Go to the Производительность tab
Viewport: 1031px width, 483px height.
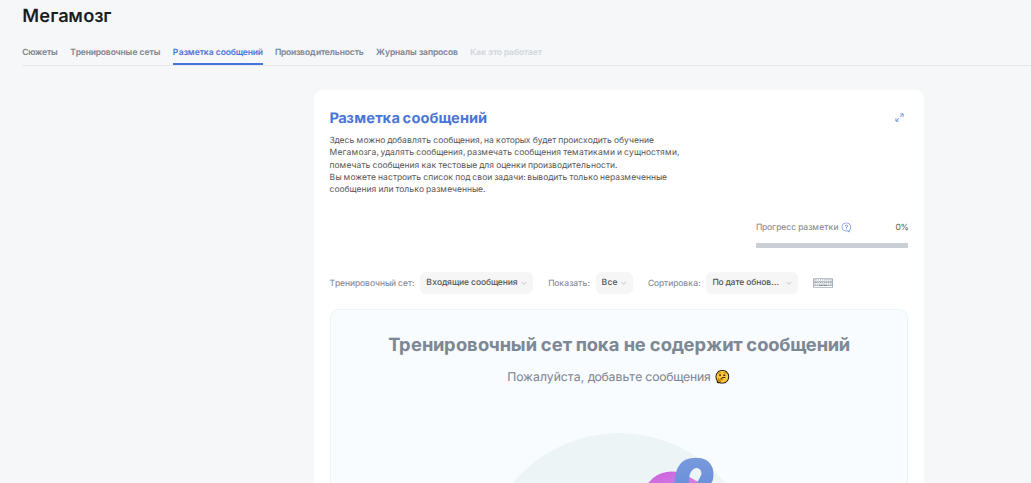pos(319,52)
